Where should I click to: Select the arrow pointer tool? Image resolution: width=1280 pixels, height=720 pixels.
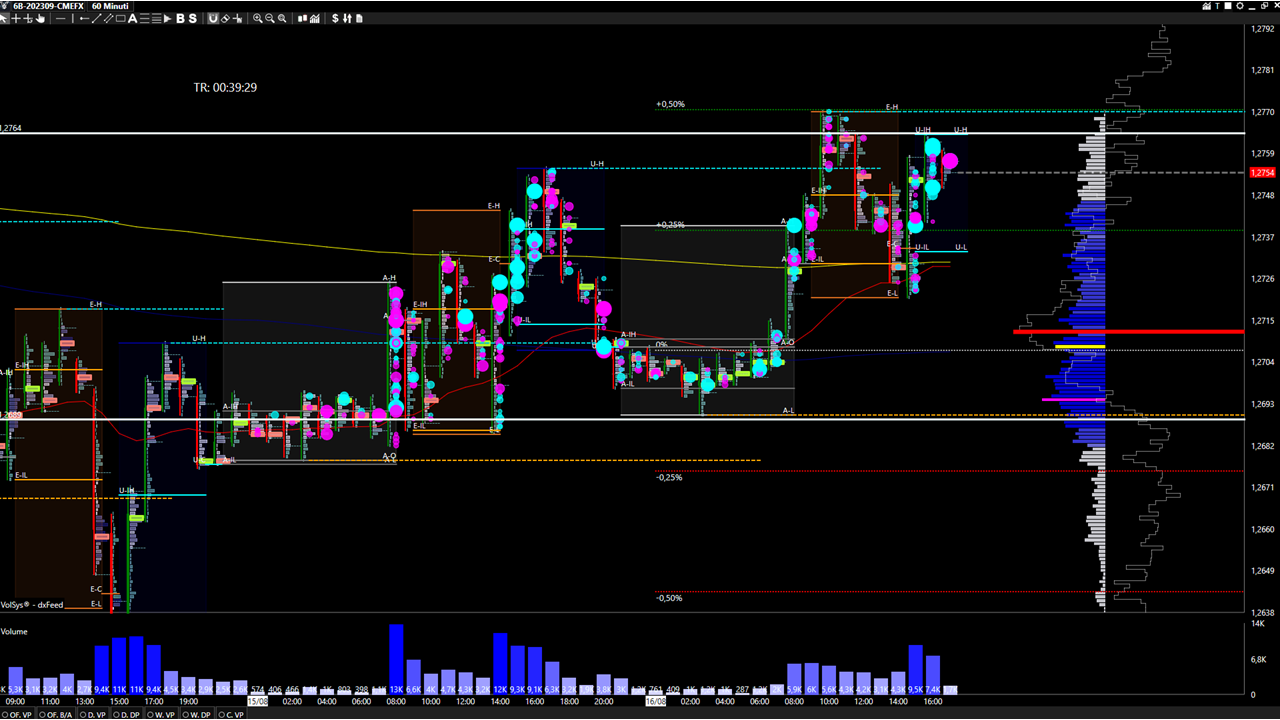coord(4,18)
